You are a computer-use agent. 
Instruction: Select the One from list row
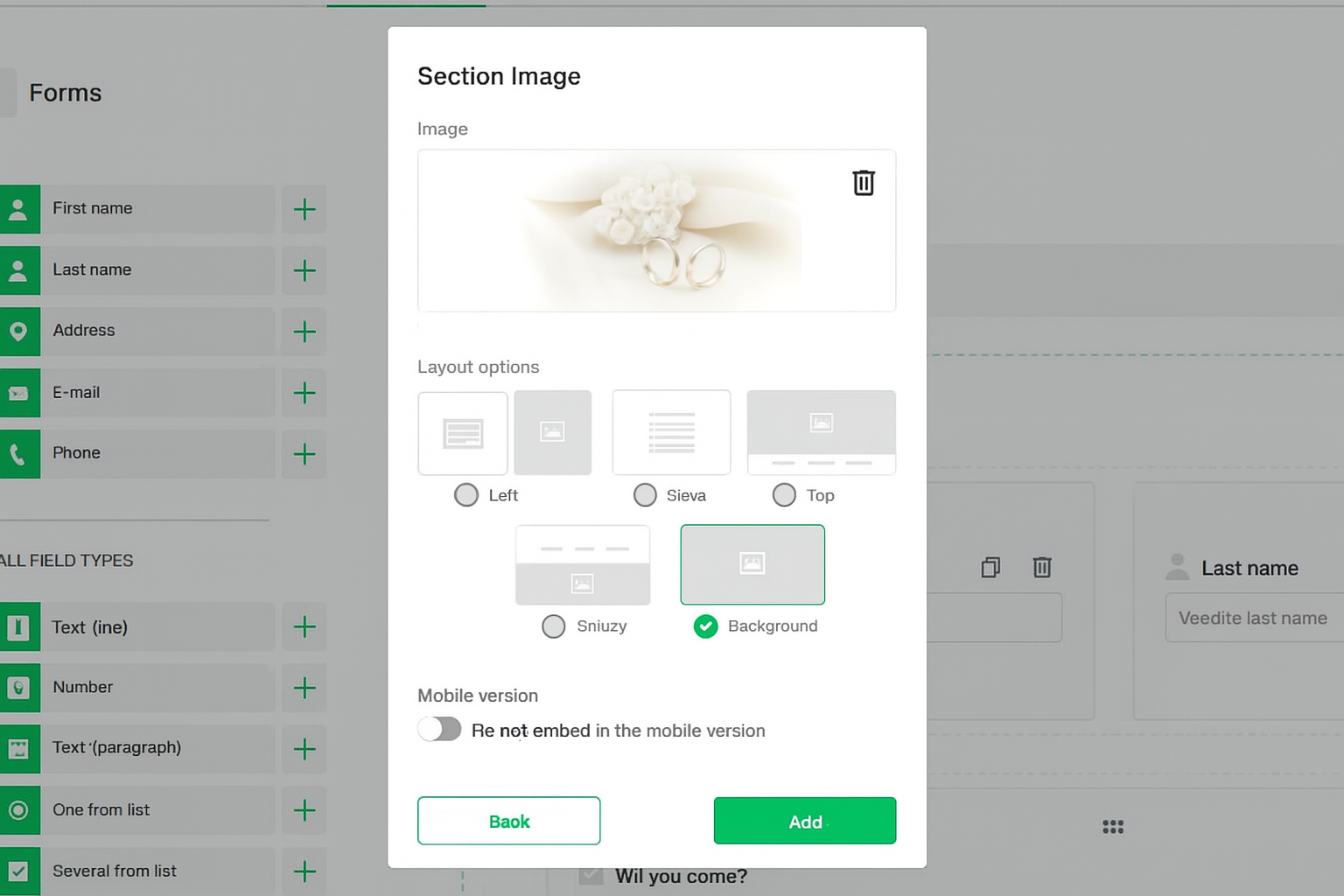click(x=137, y=810)
